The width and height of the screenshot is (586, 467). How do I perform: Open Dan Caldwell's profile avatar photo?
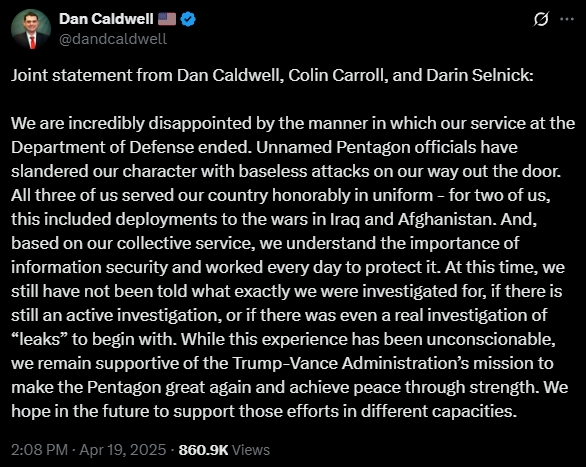coord(31,29)
